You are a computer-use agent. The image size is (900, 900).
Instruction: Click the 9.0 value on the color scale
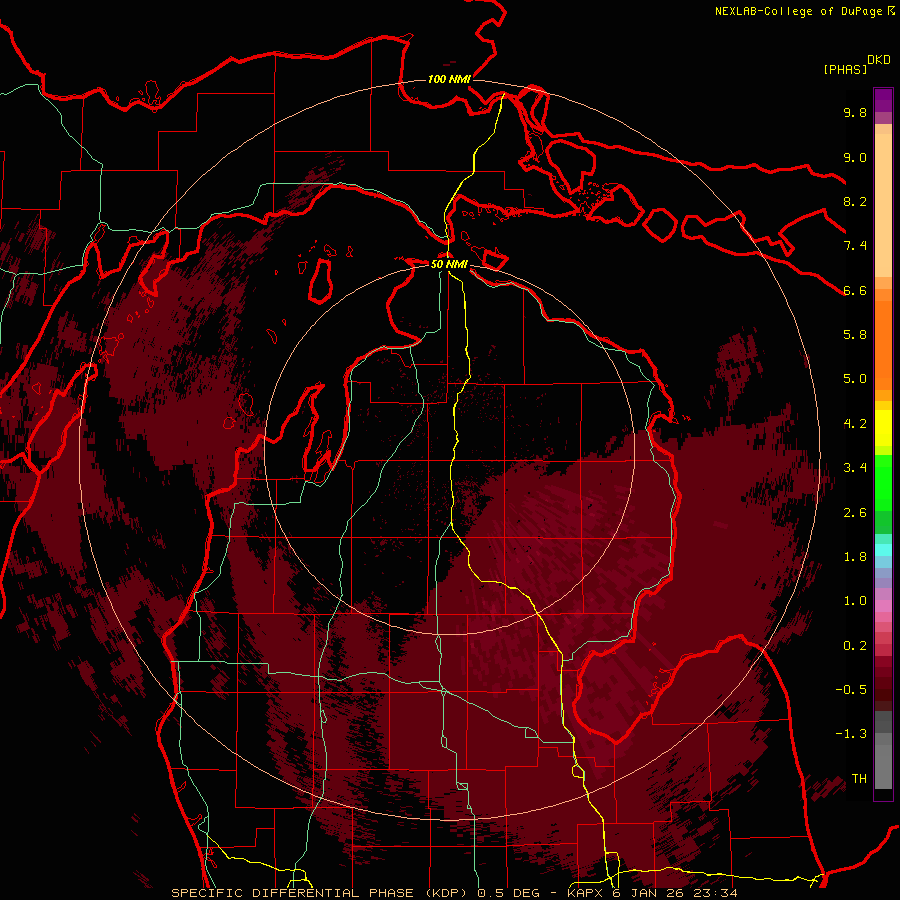click(855, 157)
